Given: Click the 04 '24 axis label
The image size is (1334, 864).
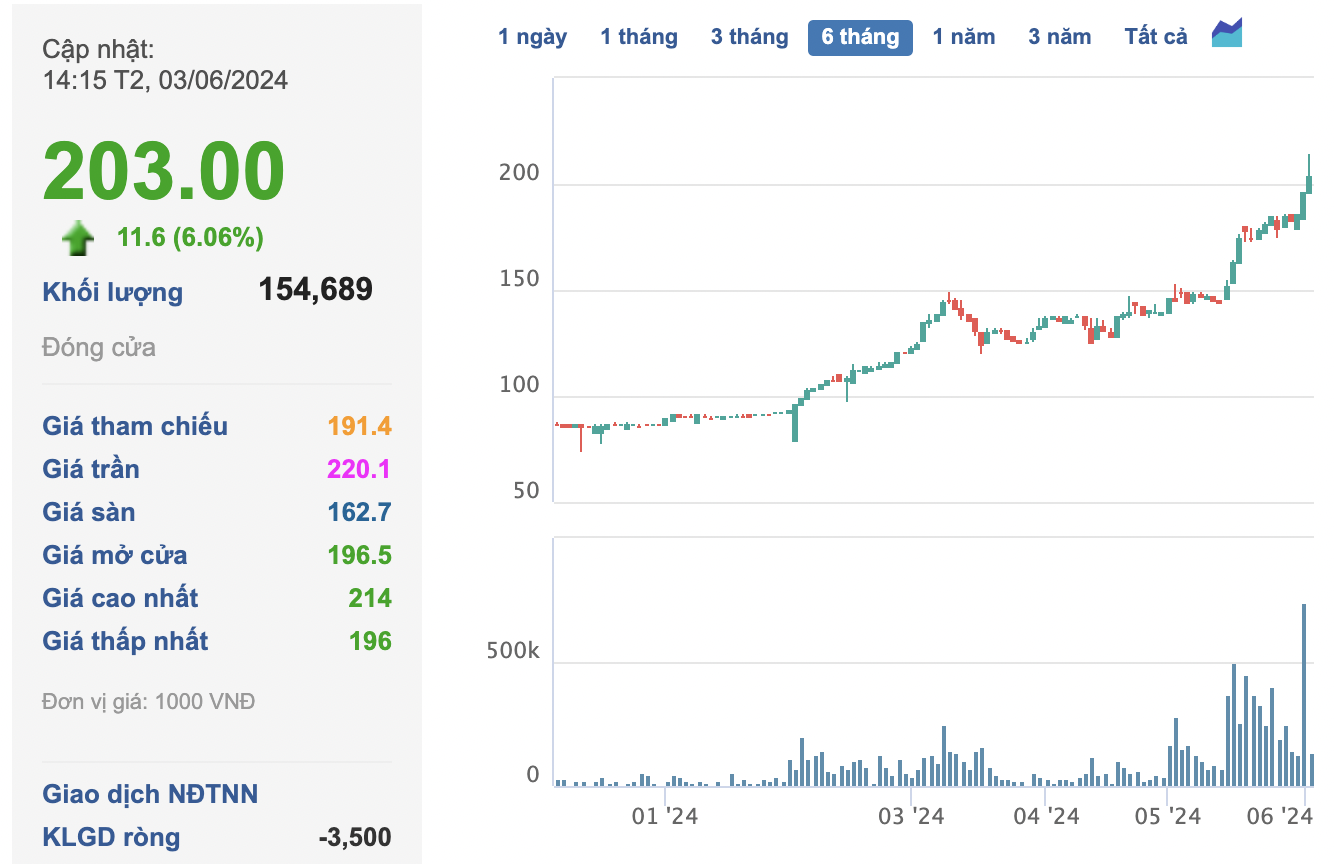Looking at the screenshot, I should point(1046,817).
